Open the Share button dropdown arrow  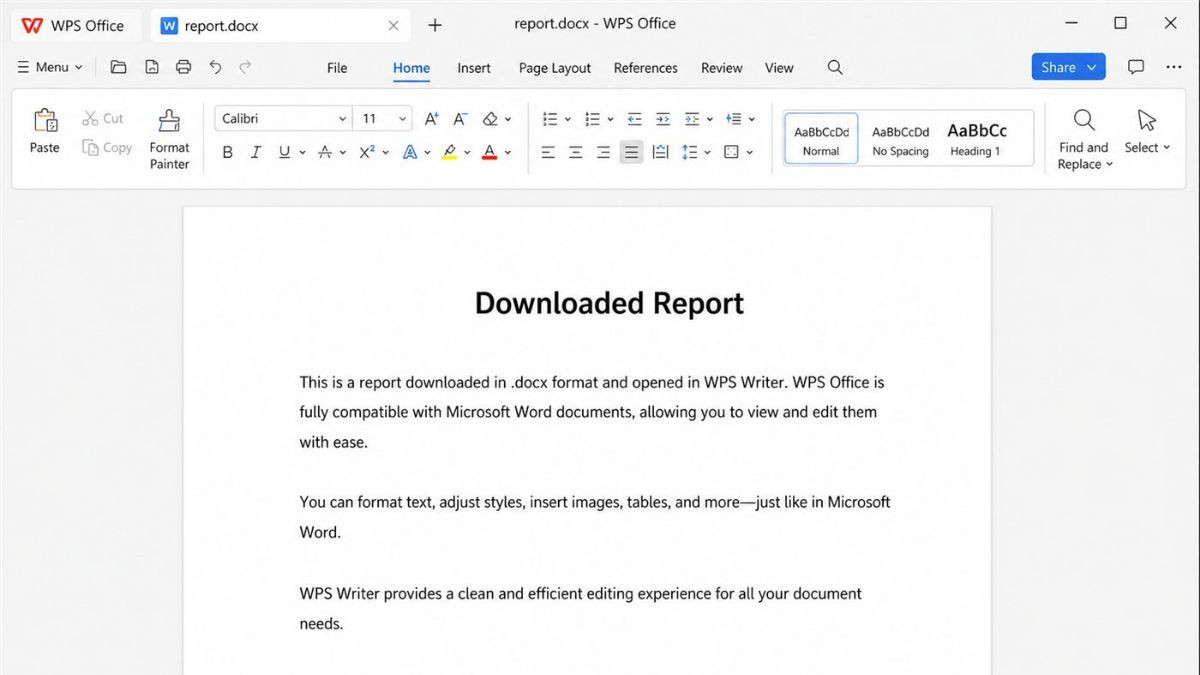click(x=1092, y=67)
